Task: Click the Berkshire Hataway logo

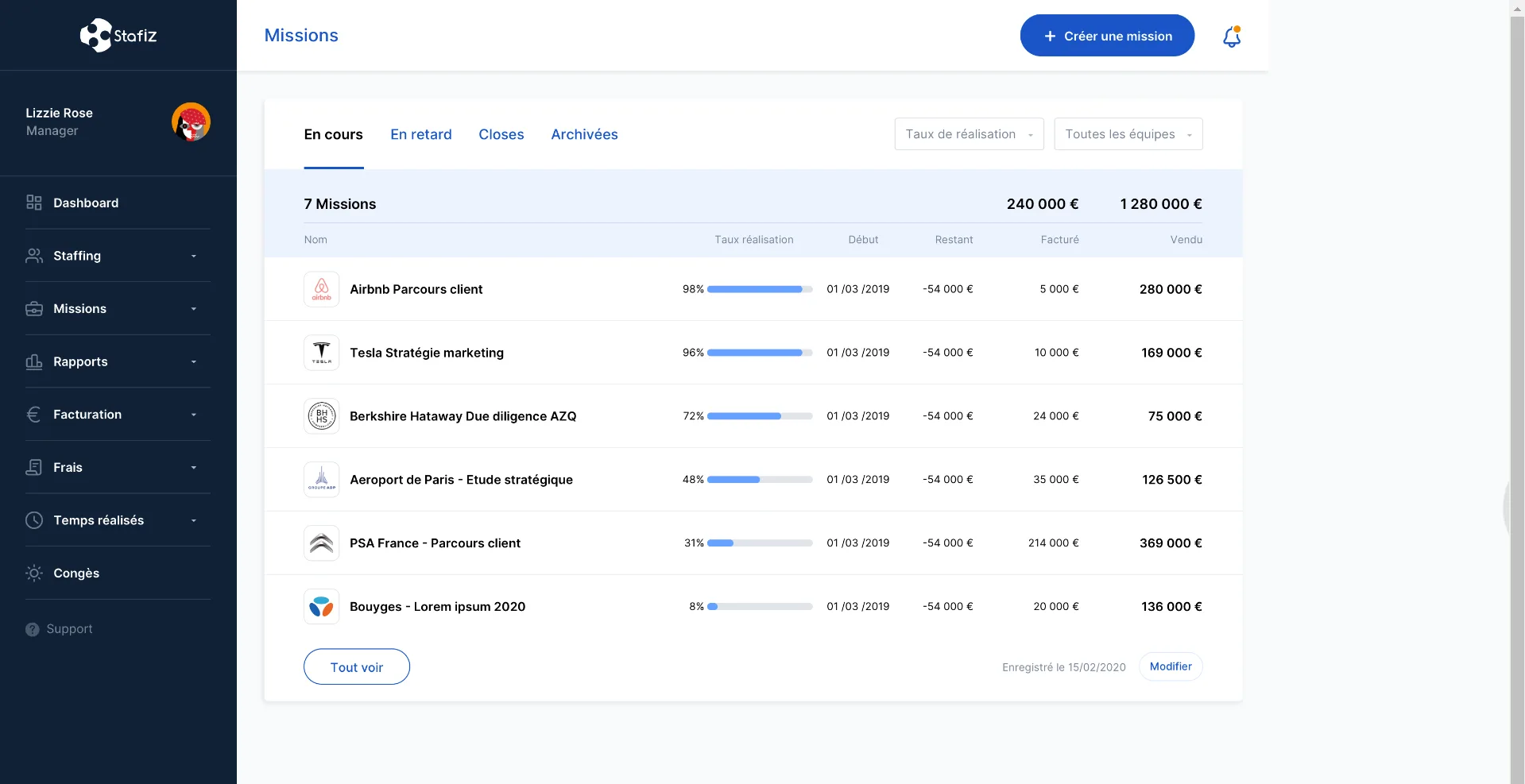Action: pyautogui.click(x=322, y=416)
